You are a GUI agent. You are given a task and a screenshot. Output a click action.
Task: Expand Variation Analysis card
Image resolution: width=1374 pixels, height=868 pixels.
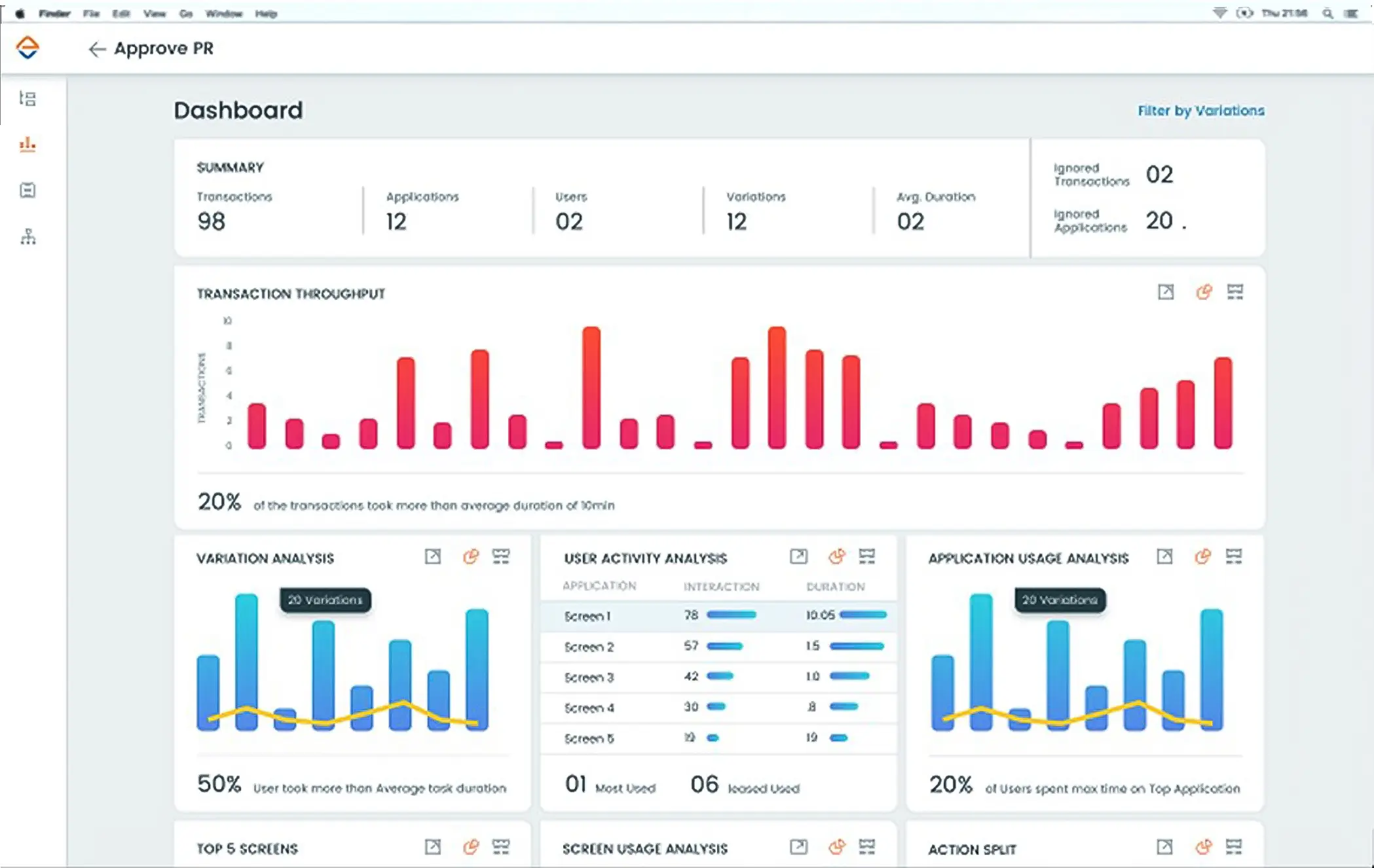click(x=433, y=556)
